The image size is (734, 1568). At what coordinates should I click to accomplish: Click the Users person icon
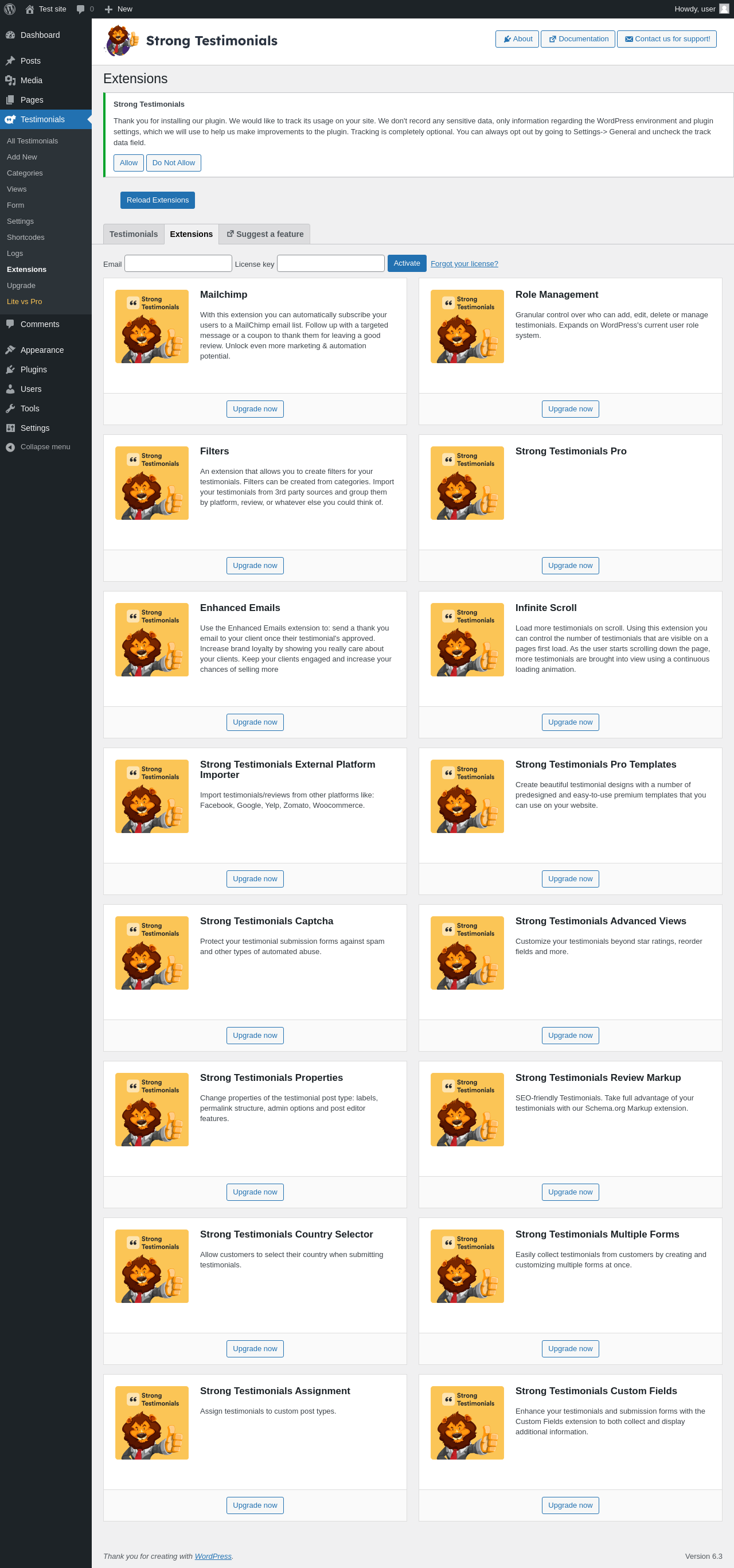pos(10,389)
